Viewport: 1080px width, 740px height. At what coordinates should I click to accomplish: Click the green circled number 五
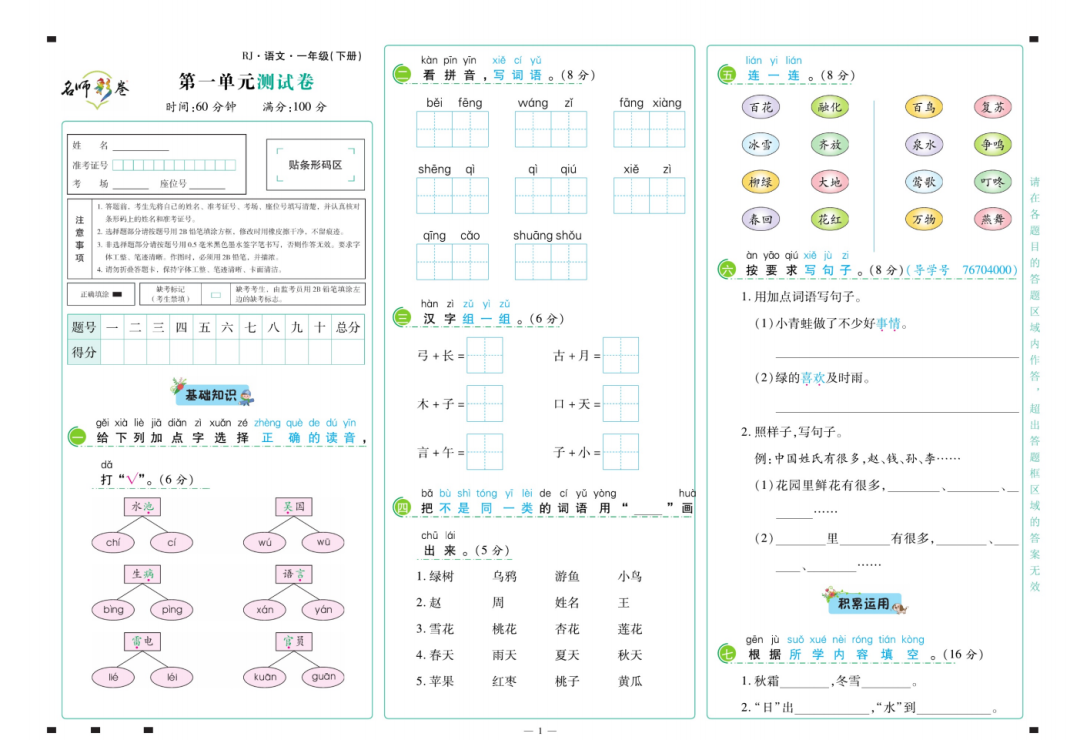tap(727, 74)
